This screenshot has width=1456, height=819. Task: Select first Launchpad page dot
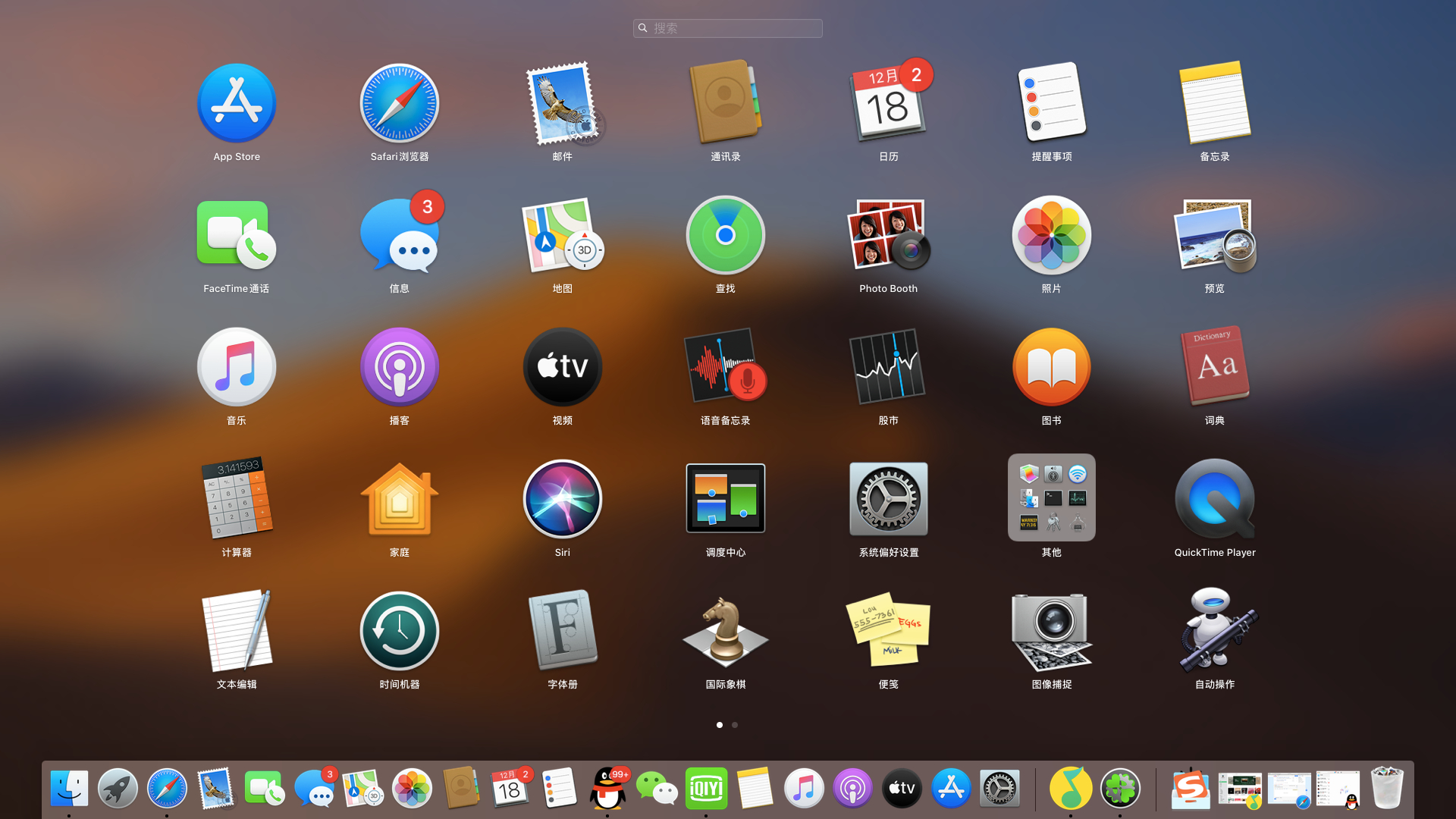pos(719,725)
